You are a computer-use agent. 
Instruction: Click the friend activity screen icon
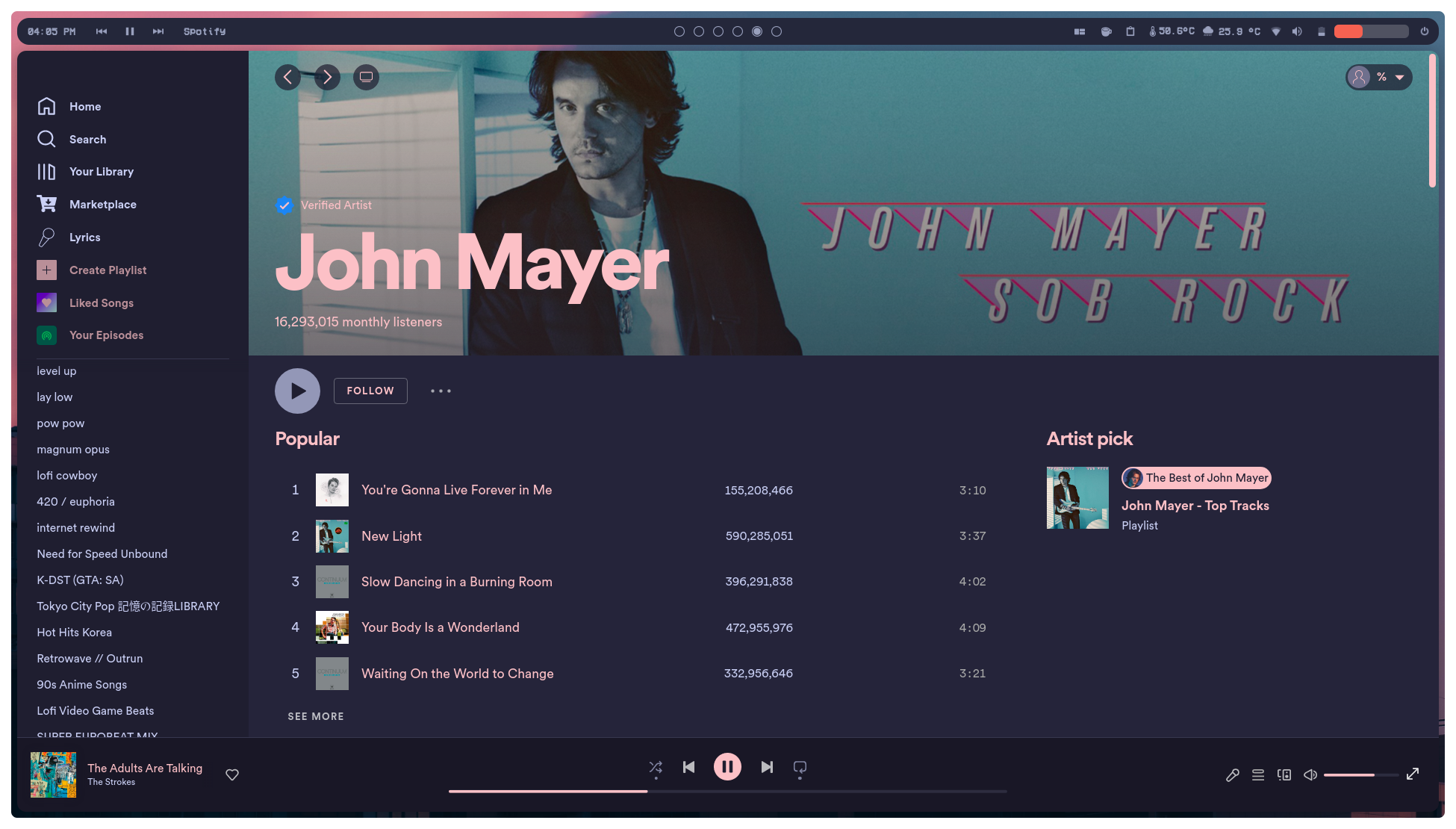[366, 77]
